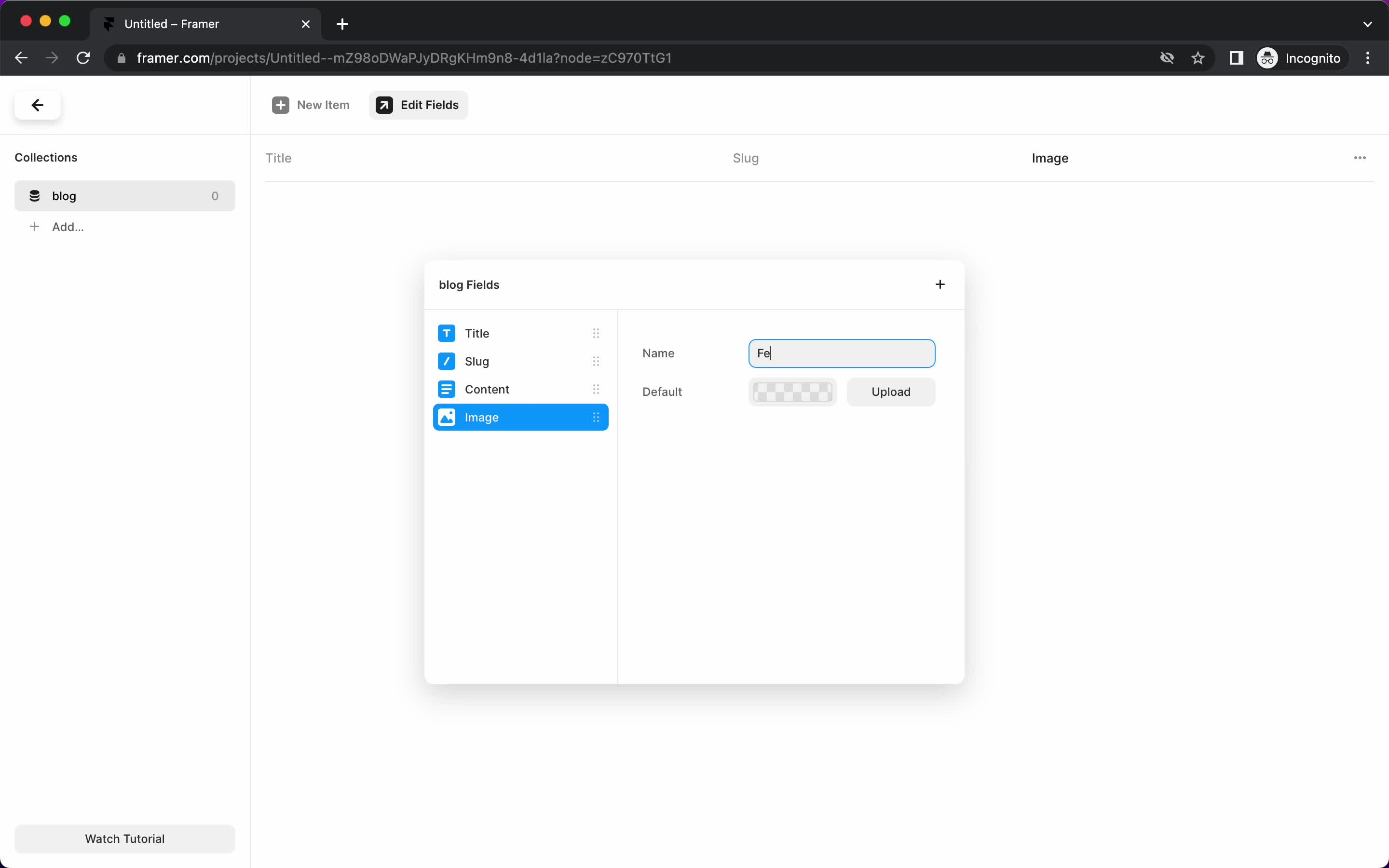1389x868 pixels.
Task: Click the Title field type icon
Action: click(446, 333)
